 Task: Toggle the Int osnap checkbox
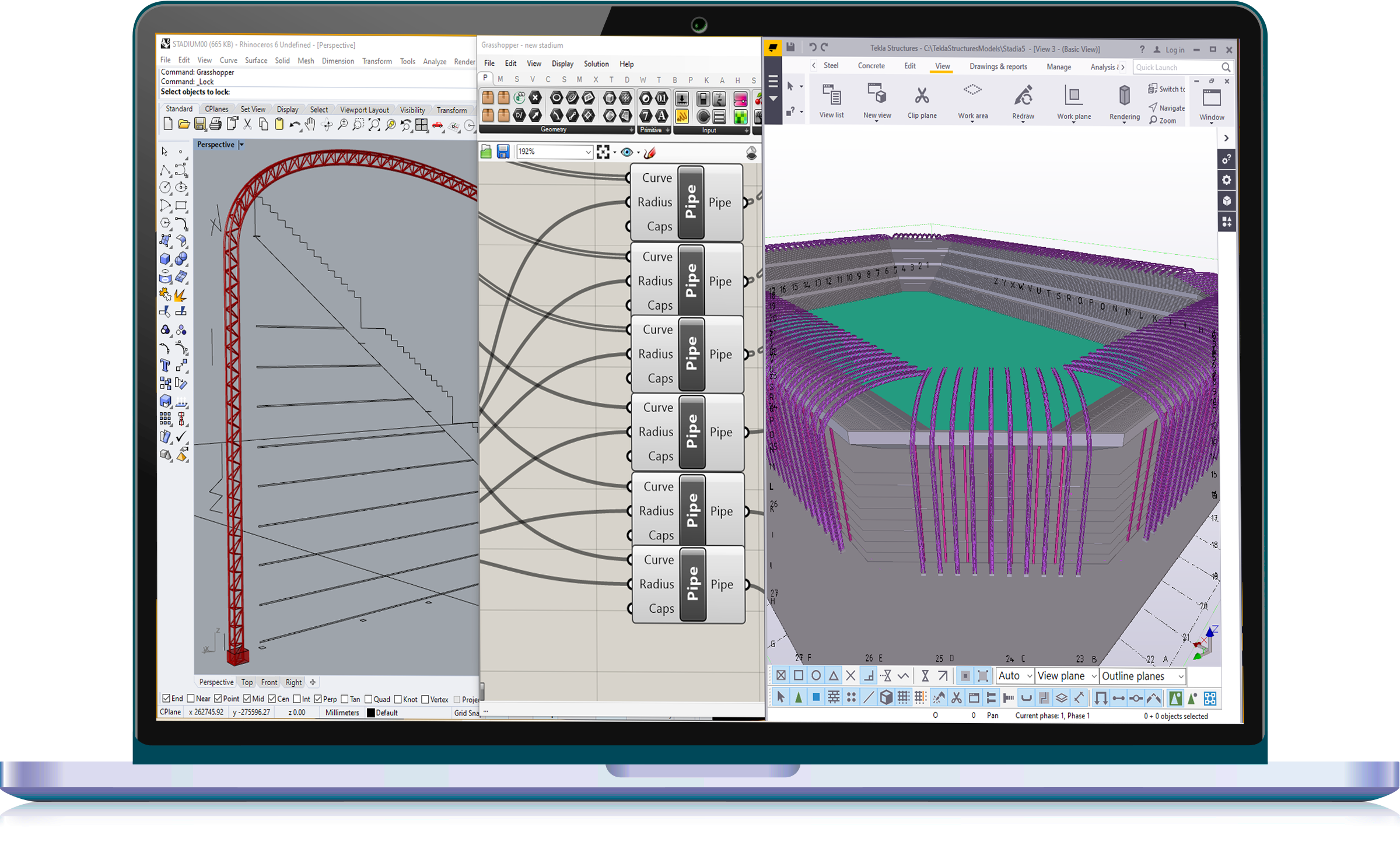point(297,699)
